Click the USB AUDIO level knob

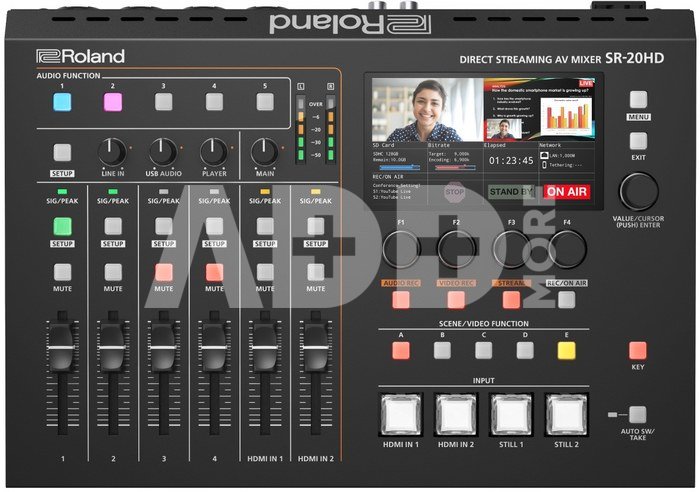[x=163, y=152]
